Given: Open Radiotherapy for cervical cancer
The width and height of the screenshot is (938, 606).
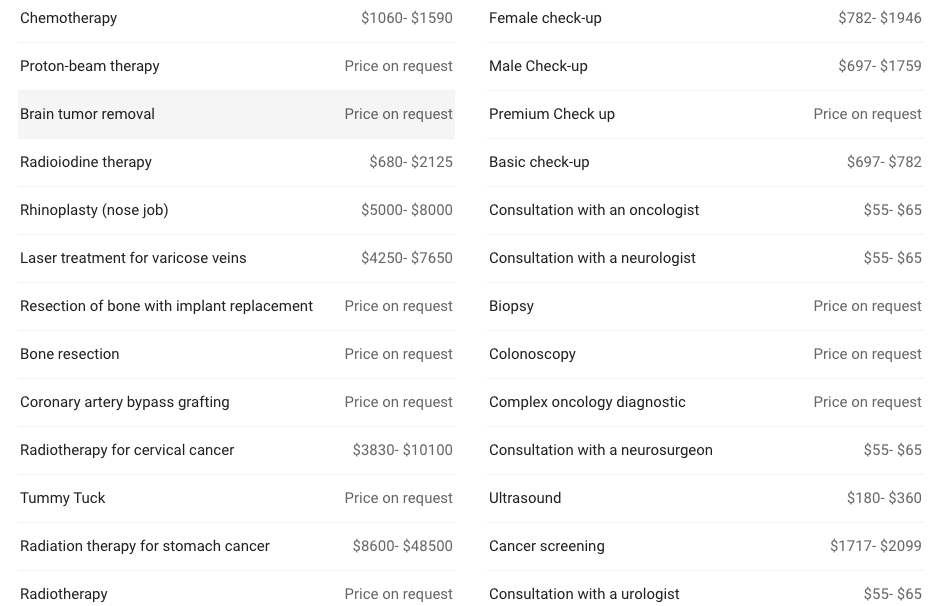Looking at the screenshot, I should click(x=236, y=450).
